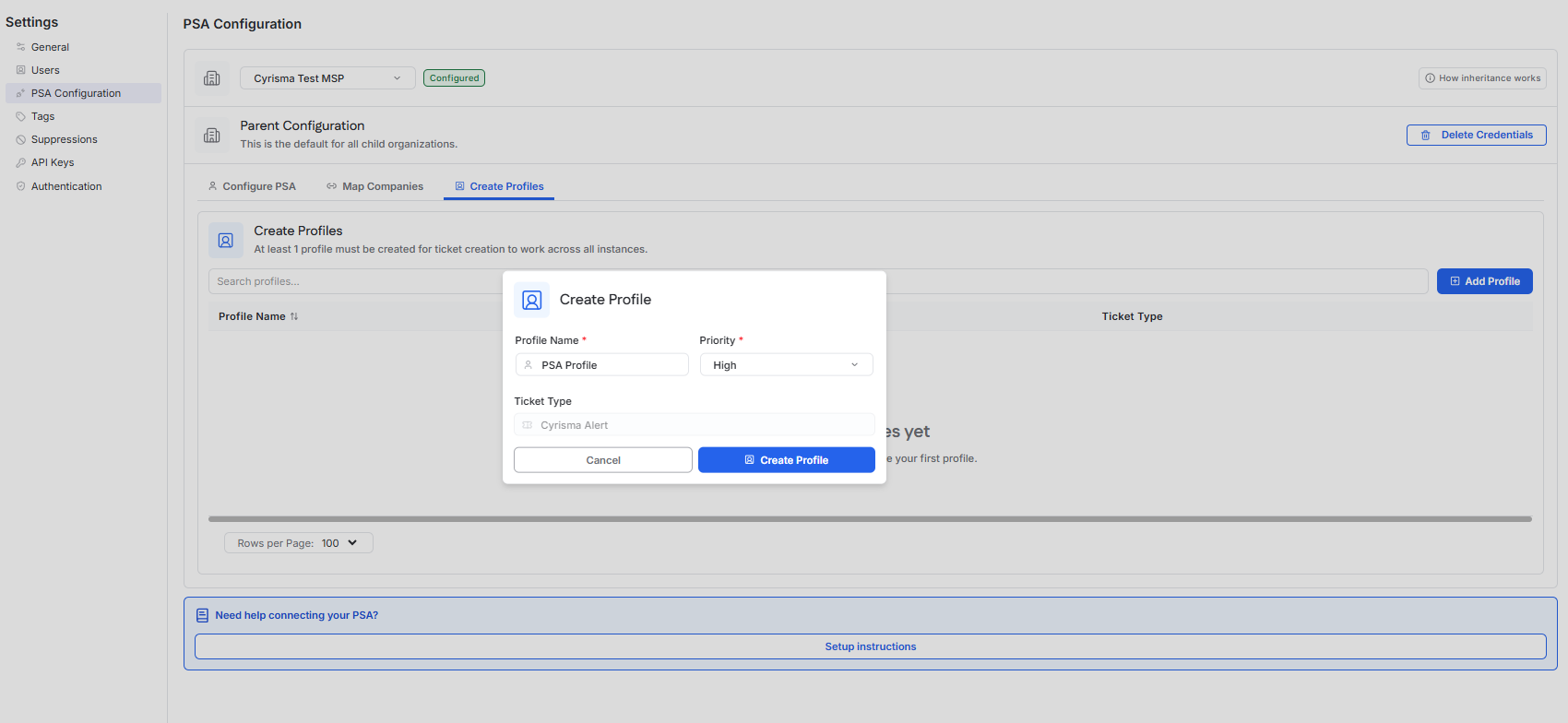
Task: Open Authentication settings
Action: click(x=66, y=186)
